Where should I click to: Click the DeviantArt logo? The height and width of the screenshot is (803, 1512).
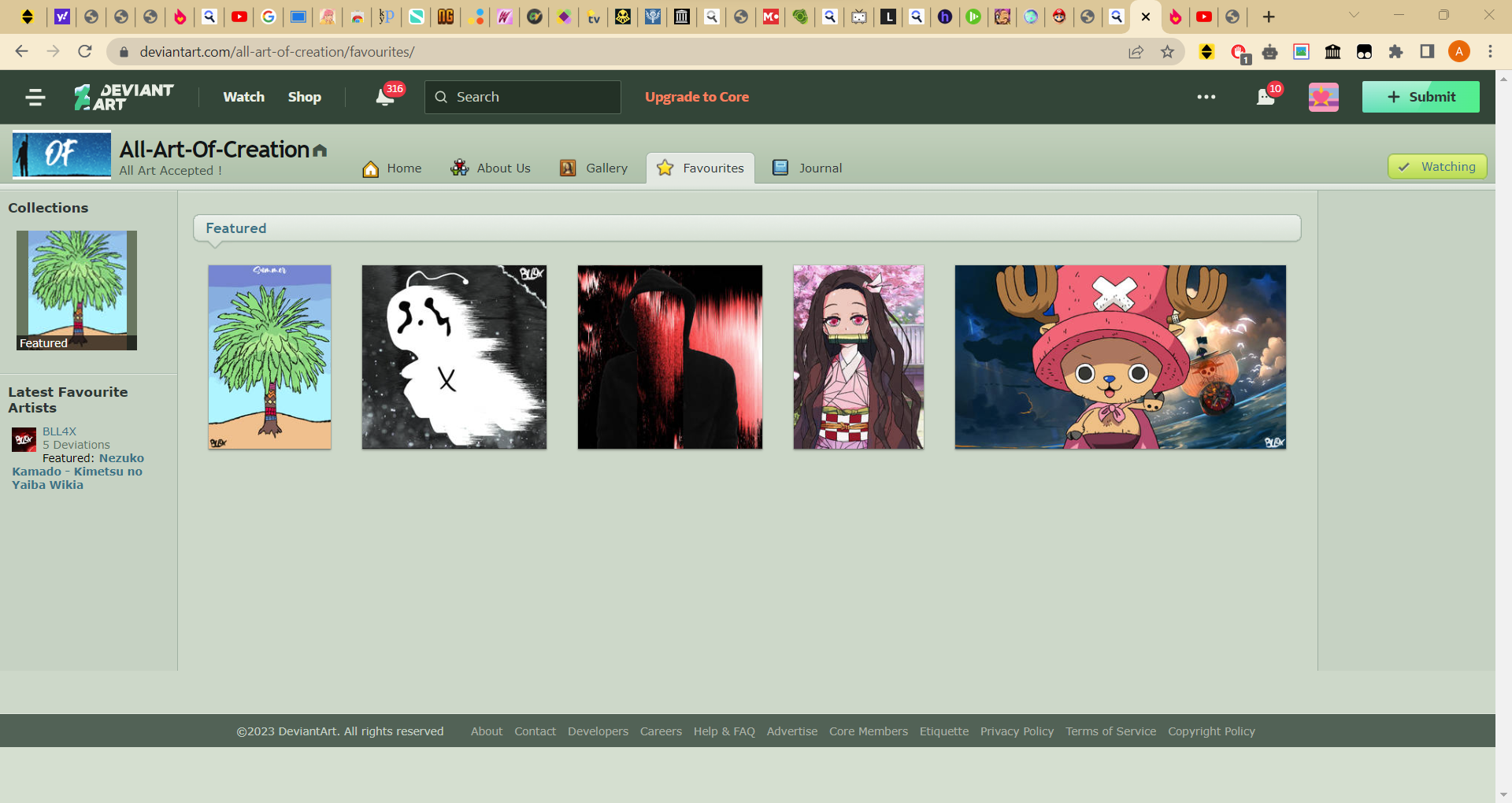[124, 97]
